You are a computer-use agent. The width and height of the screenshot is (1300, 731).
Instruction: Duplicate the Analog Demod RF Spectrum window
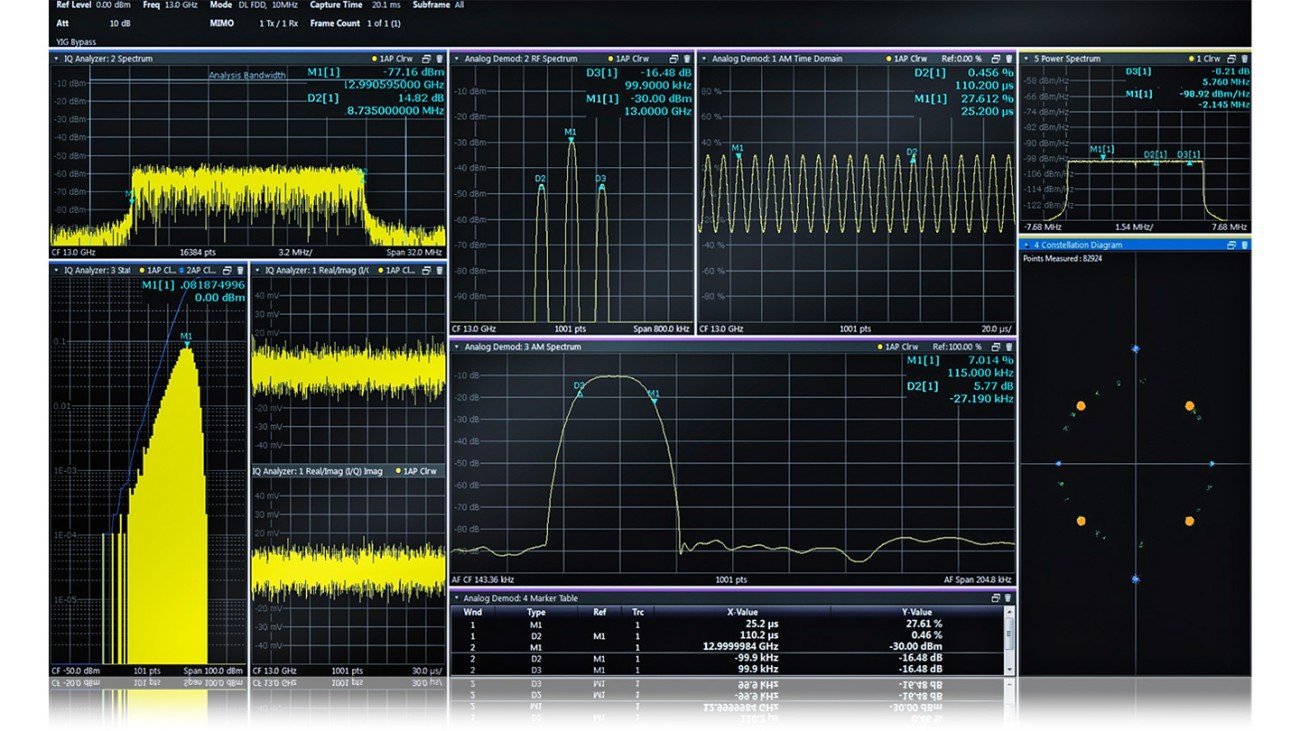[x=674, y=58]
